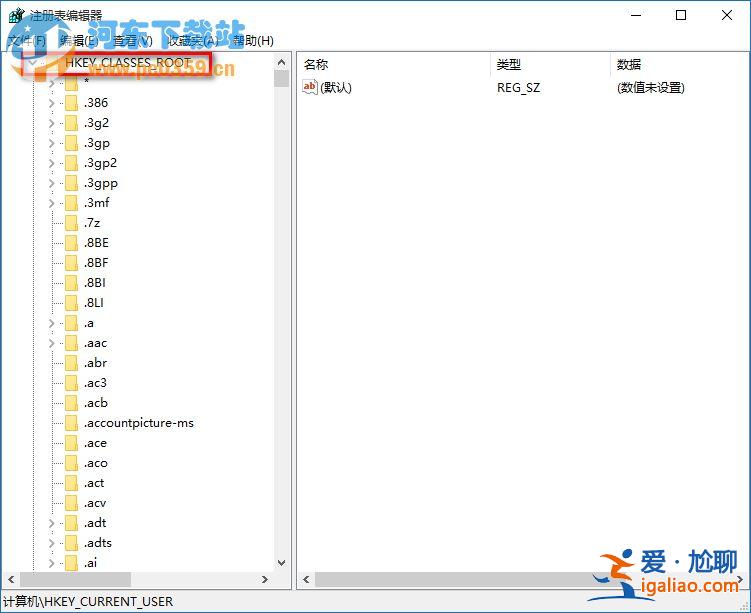Click the .3mf folder icon
The width and height of the screenshot is (751, 613).
pyautogui.click(x=71, y=203)
